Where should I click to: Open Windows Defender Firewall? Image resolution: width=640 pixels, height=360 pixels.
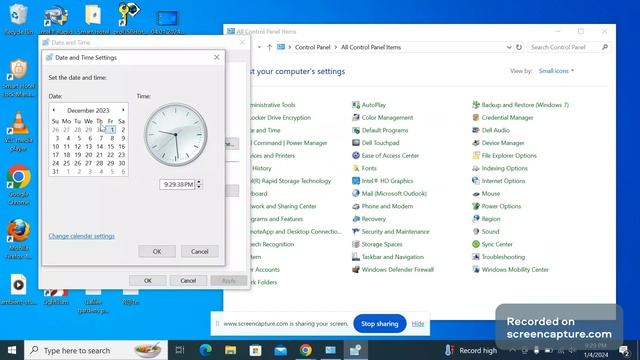click(393, 269)
